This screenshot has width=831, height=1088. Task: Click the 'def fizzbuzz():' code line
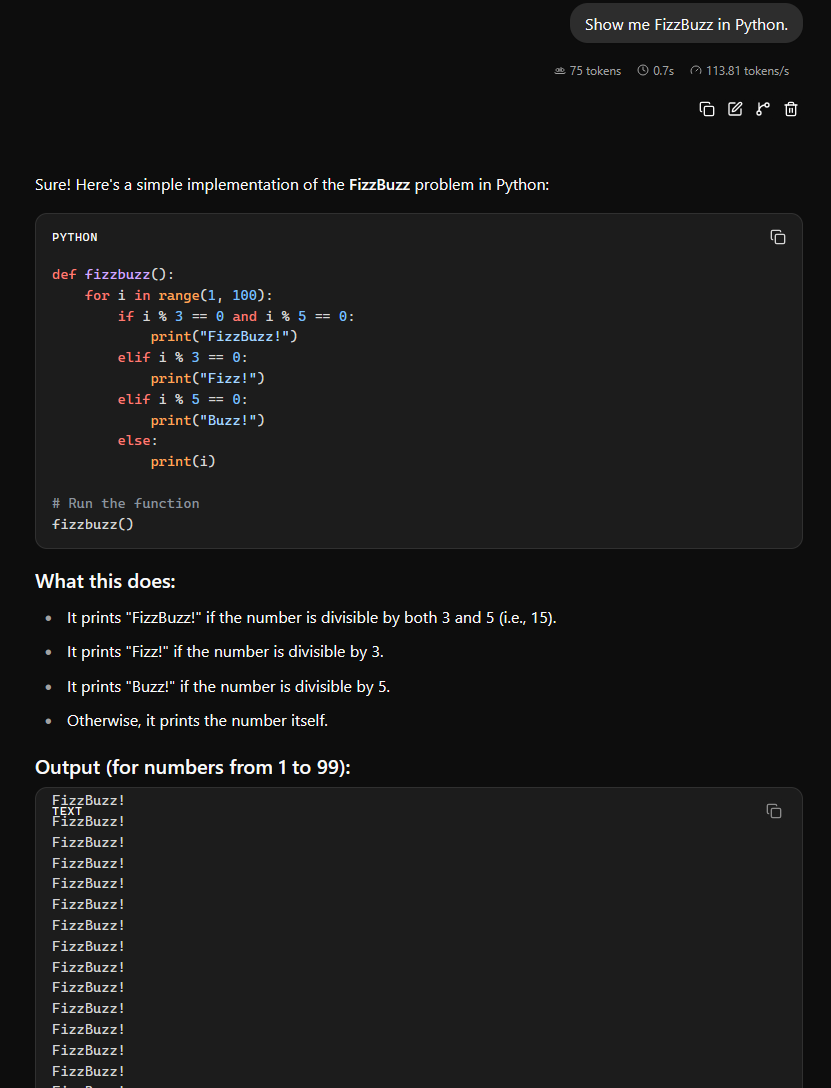(x=113, y=275)
